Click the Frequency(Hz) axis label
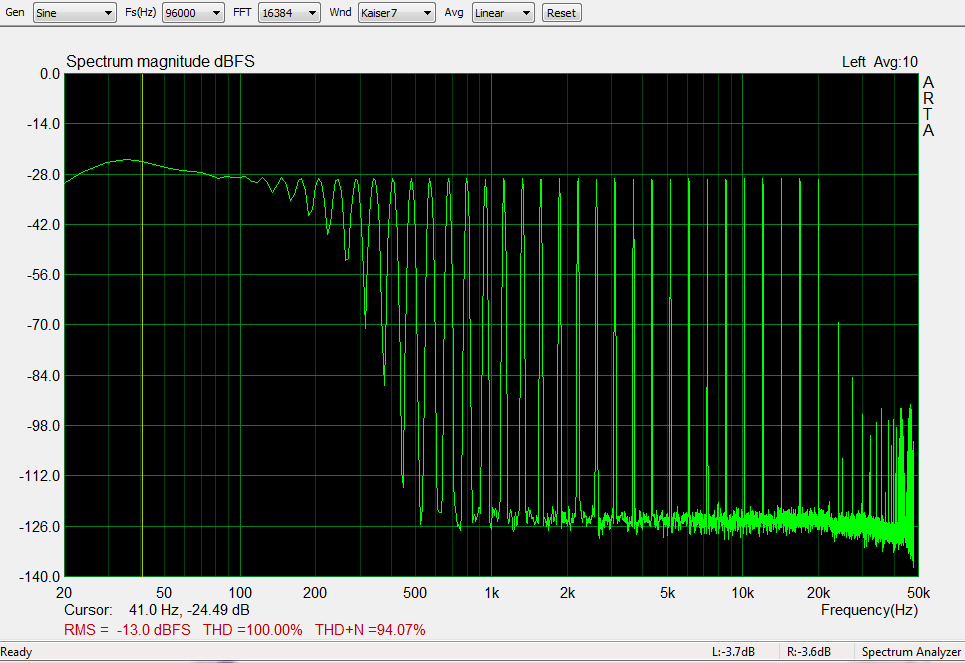Image resolution: width=965 pixels, height=663 pixels. [869, 610]
